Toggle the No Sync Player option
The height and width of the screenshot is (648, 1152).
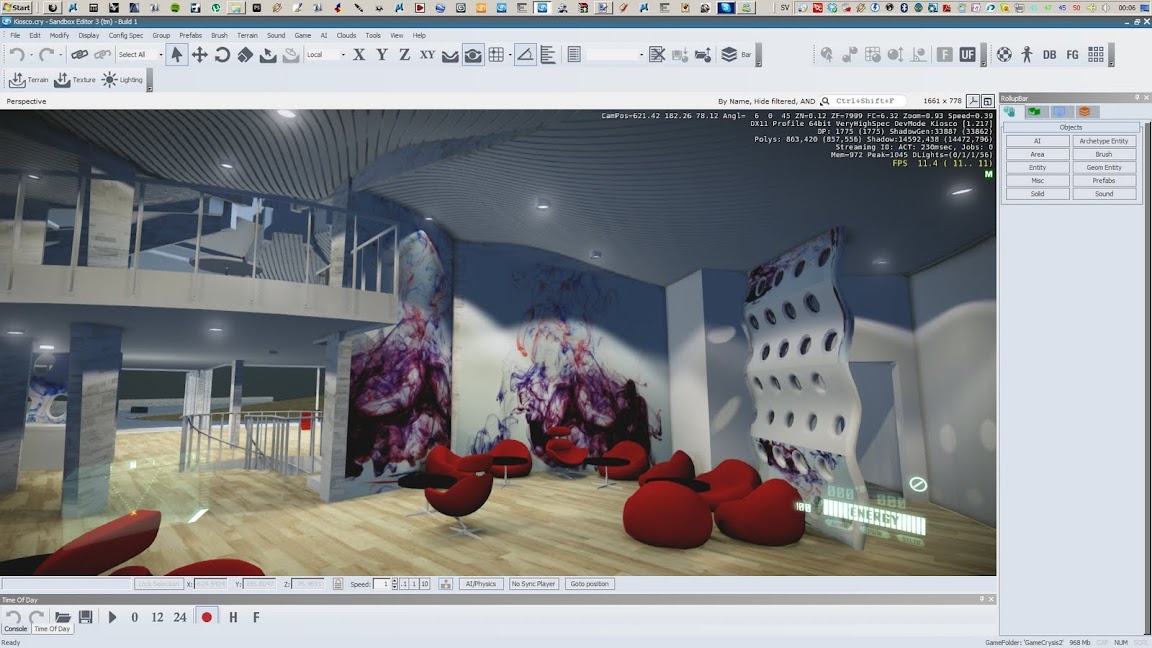pyautogui.click(x=533, y=584)
